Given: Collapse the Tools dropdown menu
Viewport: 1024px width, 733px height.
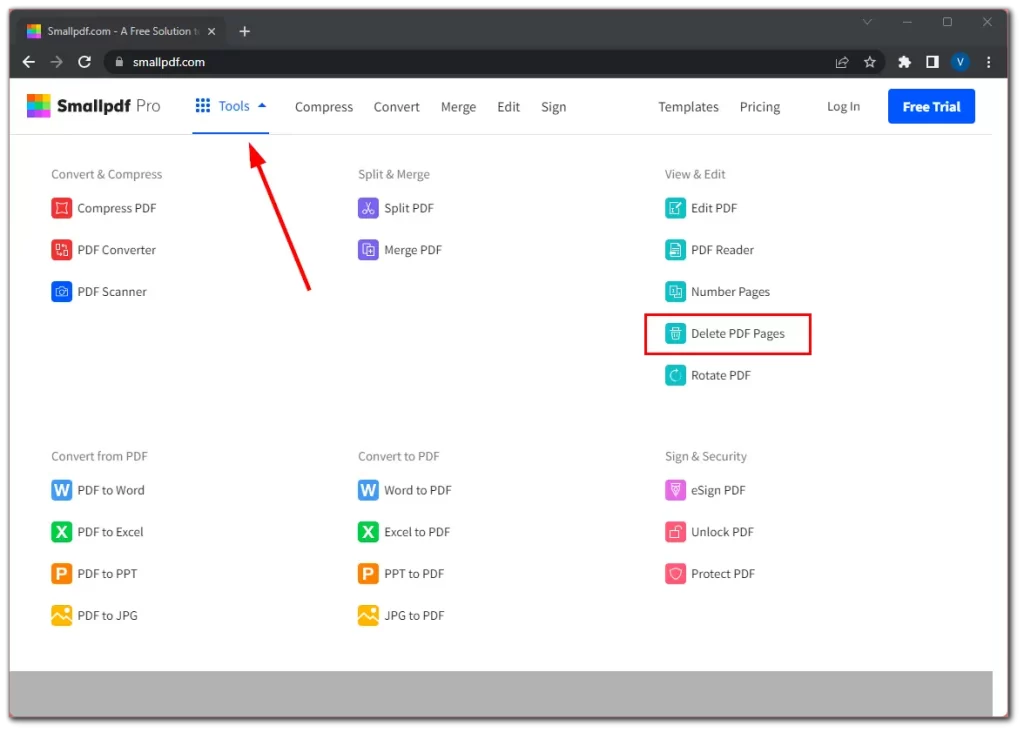Looking at the screenshot, I should point(231,106).
